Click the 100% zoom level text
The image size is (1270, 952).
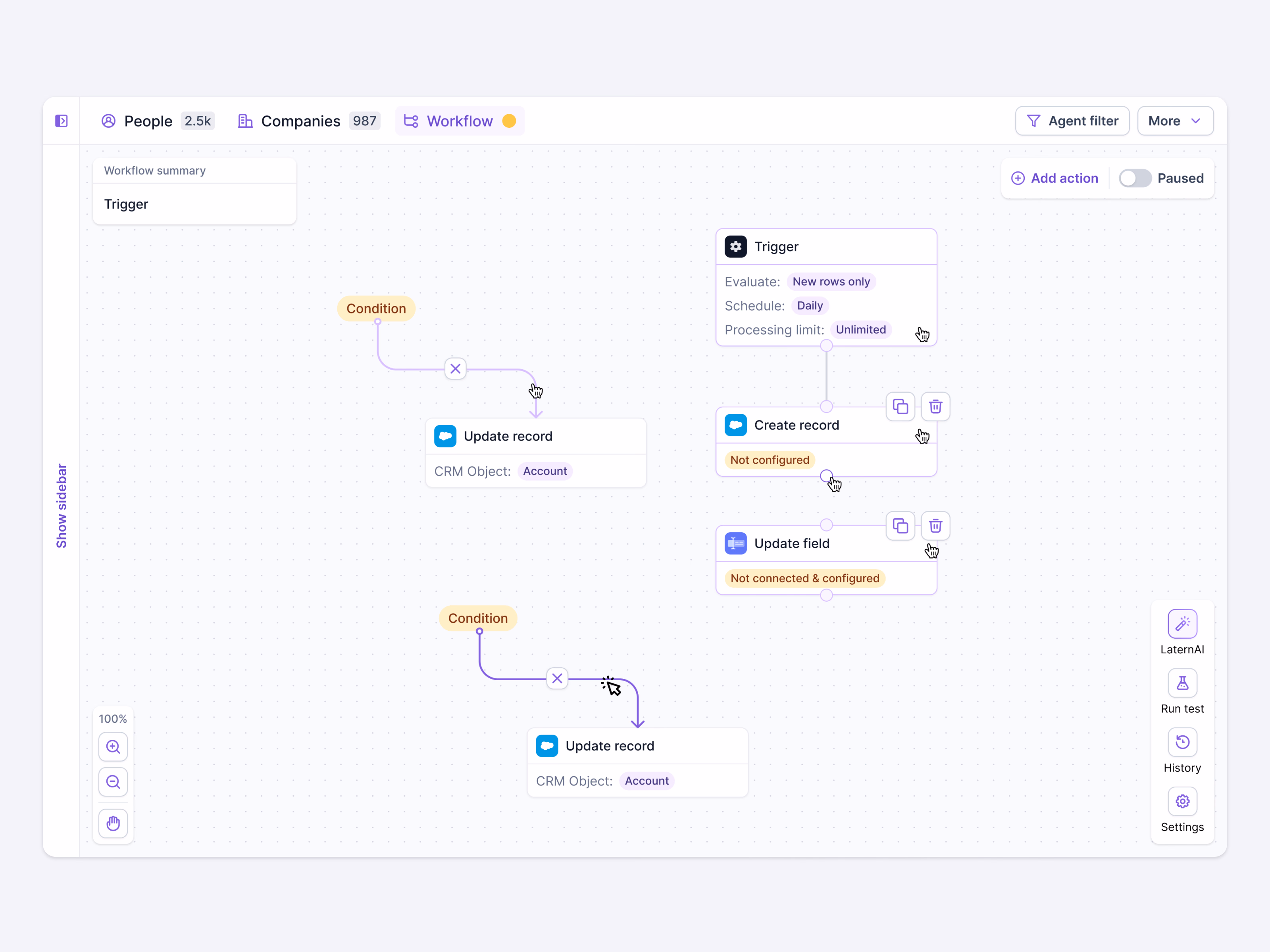pyautogui.click(x=113, y=719)
